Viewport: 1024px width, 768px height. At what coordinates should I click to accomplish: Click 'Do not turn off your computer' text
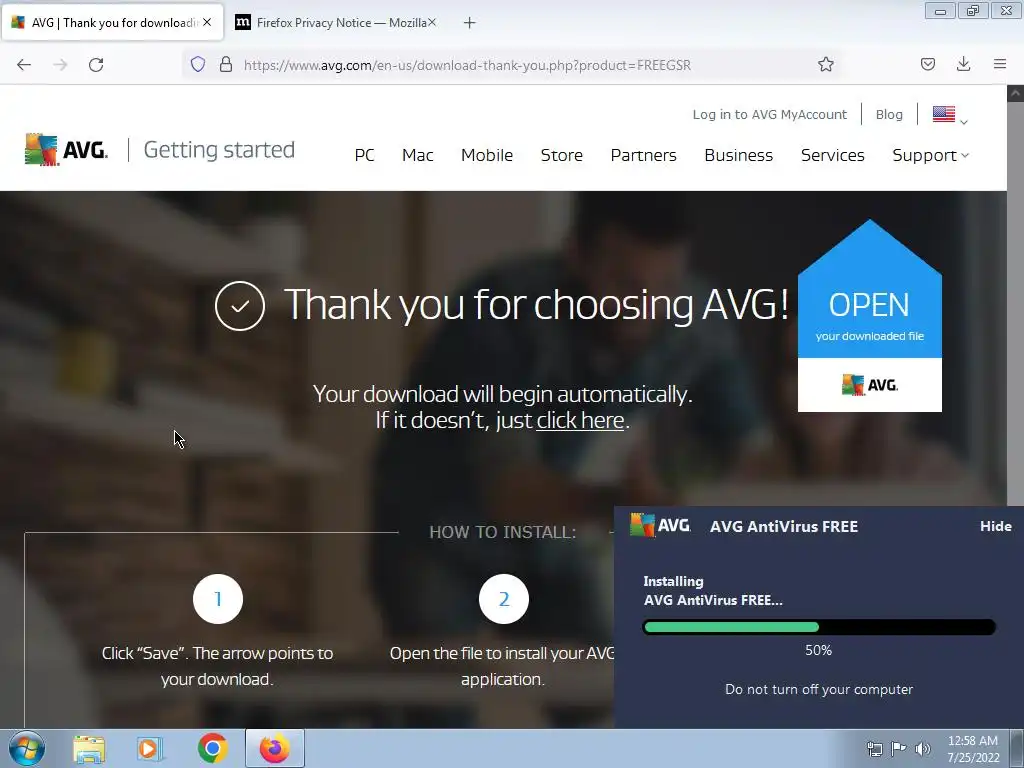819,690
